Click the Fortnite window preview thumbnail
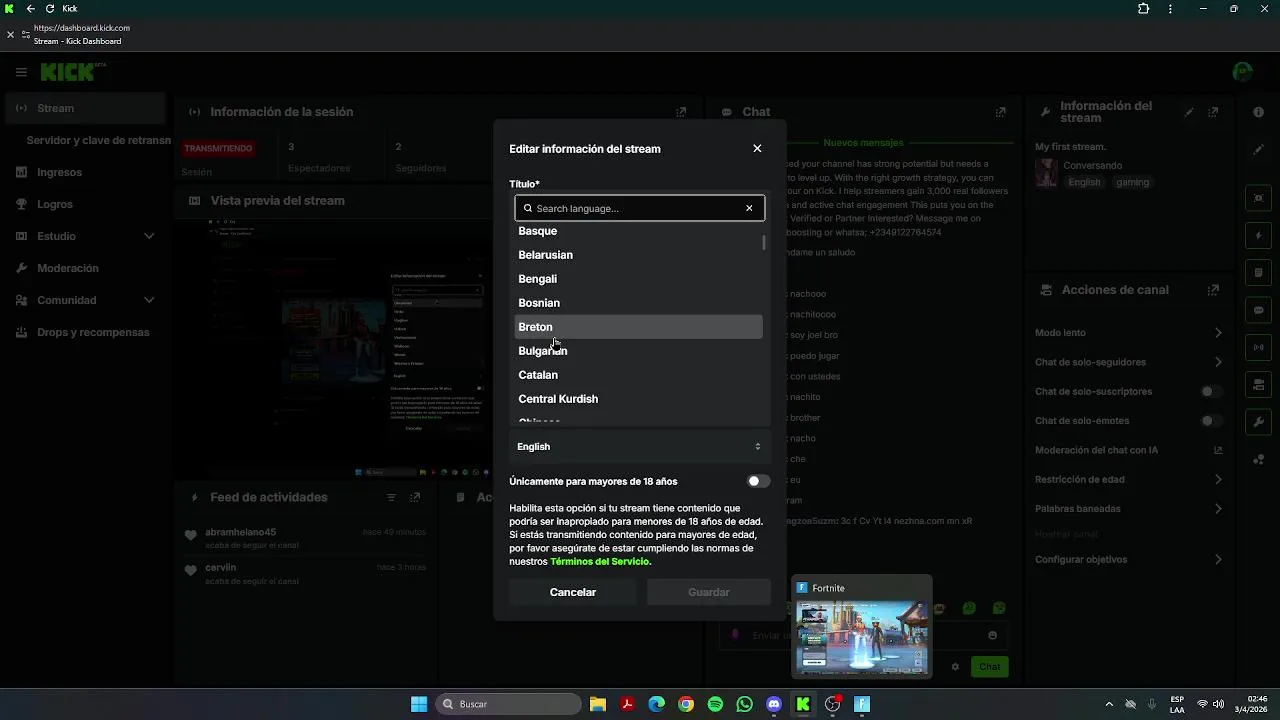The width and height of the screenshot is (1280, 720). pyautogui.click(x=861, y=637)
